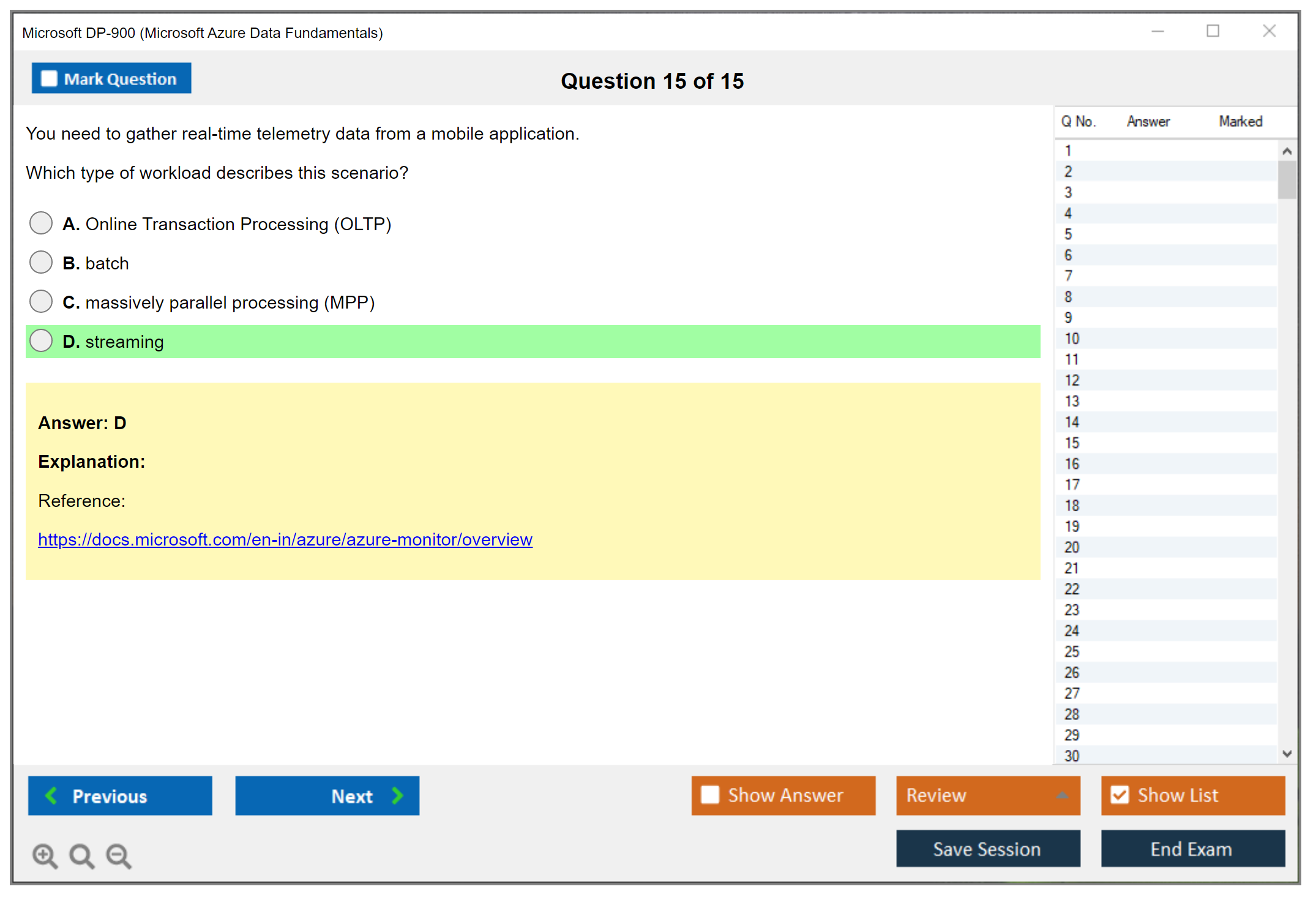Maximize the DP-900 exam window
Screen dimensions: 1316x900
coord(1213,31)
